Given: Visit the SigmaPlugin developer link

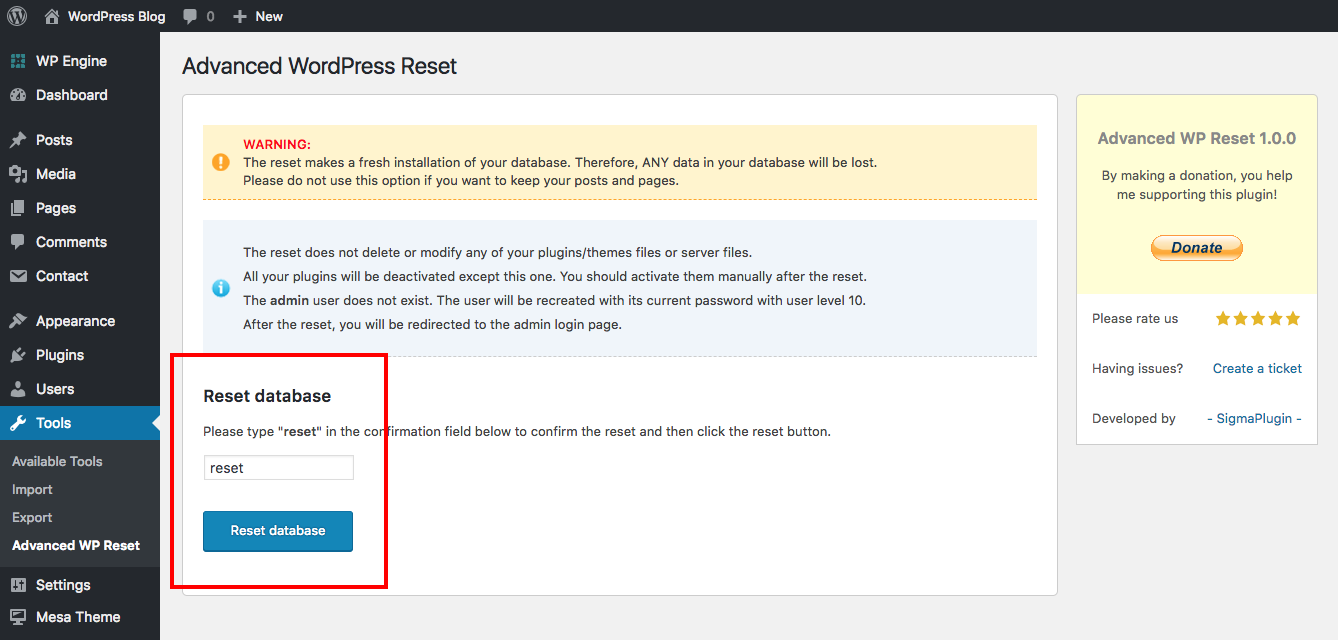Looking at the screenshot, I should point(1255,419).
